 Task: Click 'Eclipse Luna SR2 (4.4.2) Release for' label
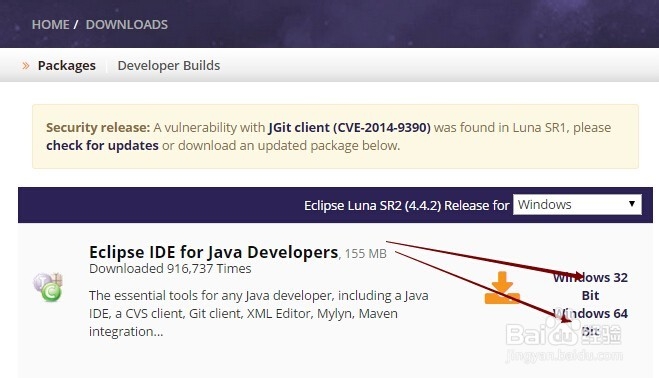pos(406,206)
